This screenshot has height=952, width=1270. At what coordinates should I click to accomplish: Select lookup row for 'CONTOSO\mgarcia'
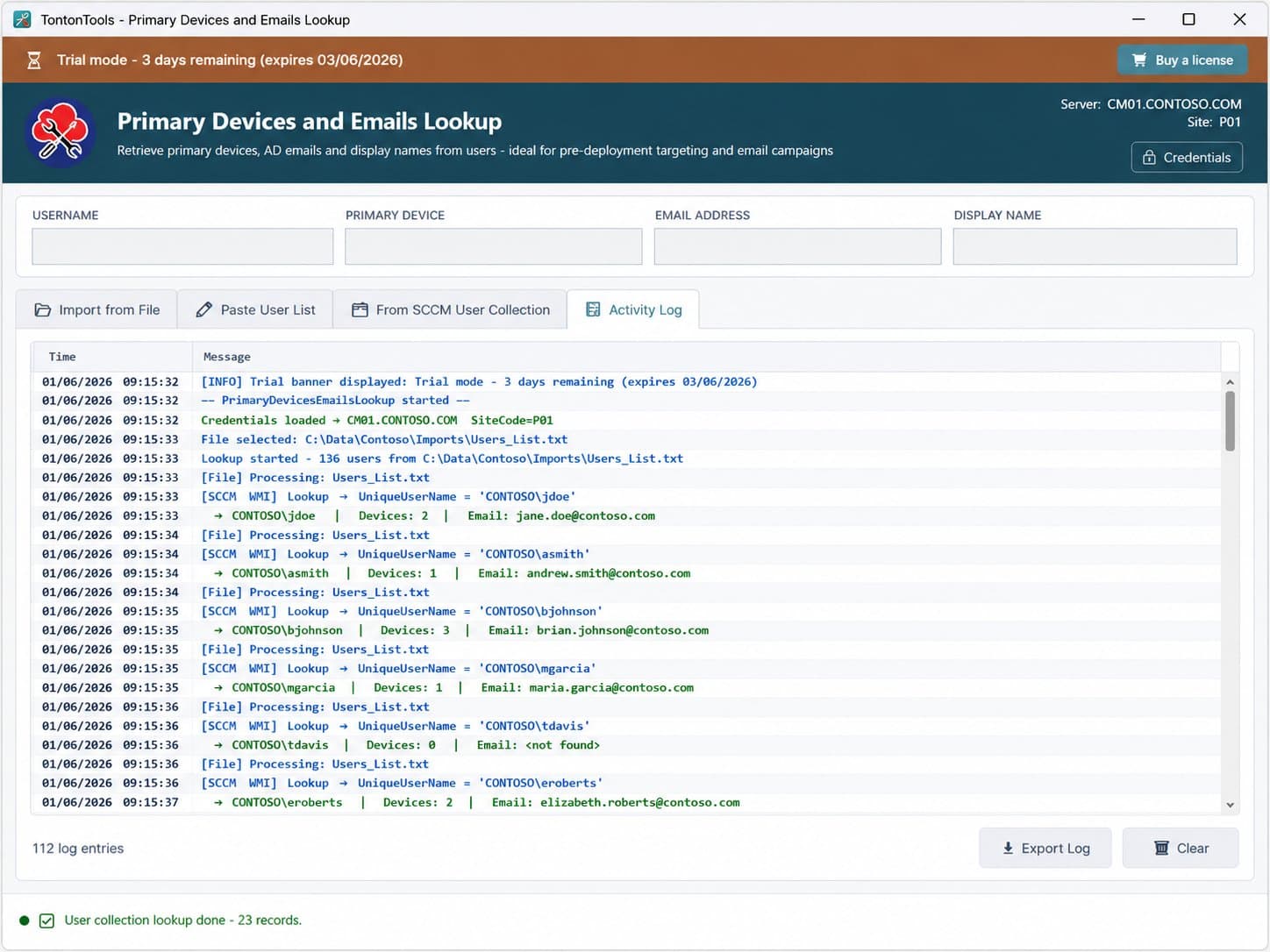(626, 669)
